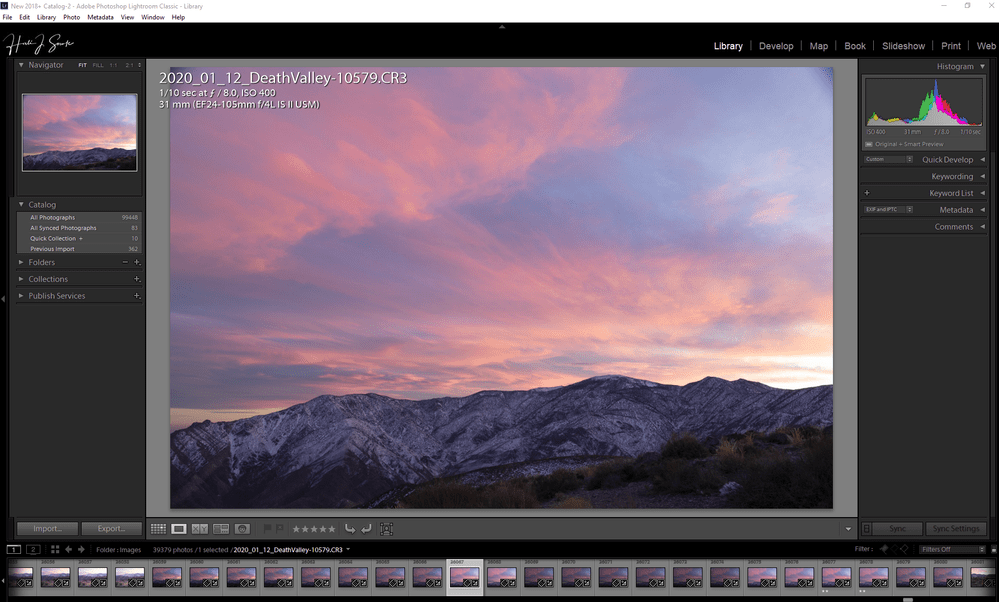999x602 pixels.
Task: Switch to the Develop module
Action: click(776, 45)
